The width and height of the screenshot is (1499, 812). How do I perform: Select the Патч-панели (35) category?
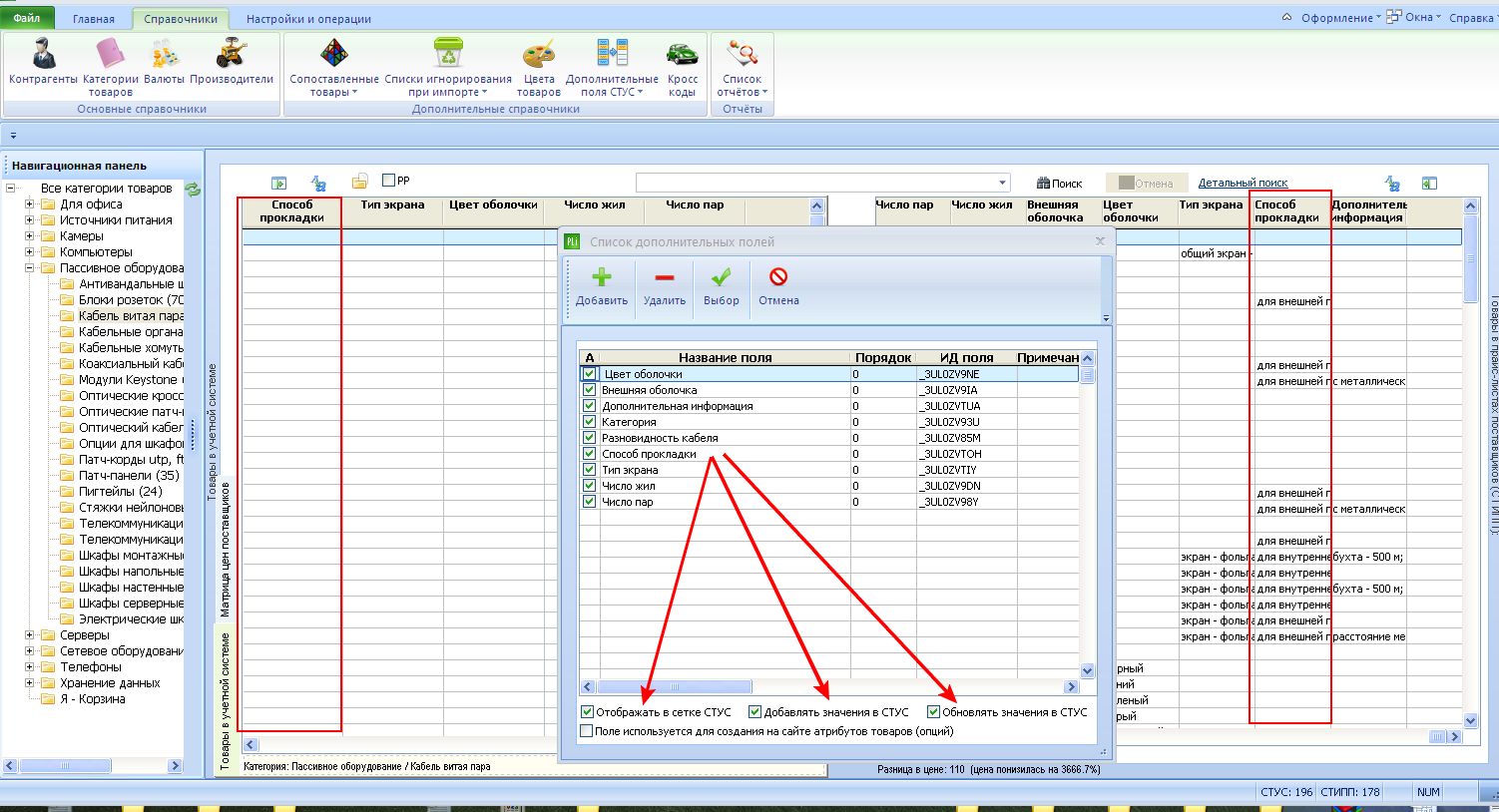coord(129,476)
